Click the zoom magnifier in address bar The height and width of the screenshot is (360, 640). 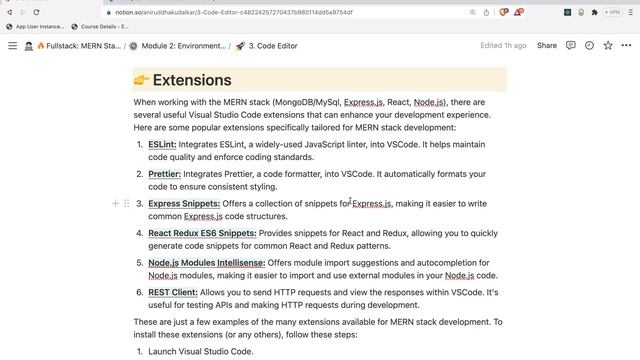[473, 12]
